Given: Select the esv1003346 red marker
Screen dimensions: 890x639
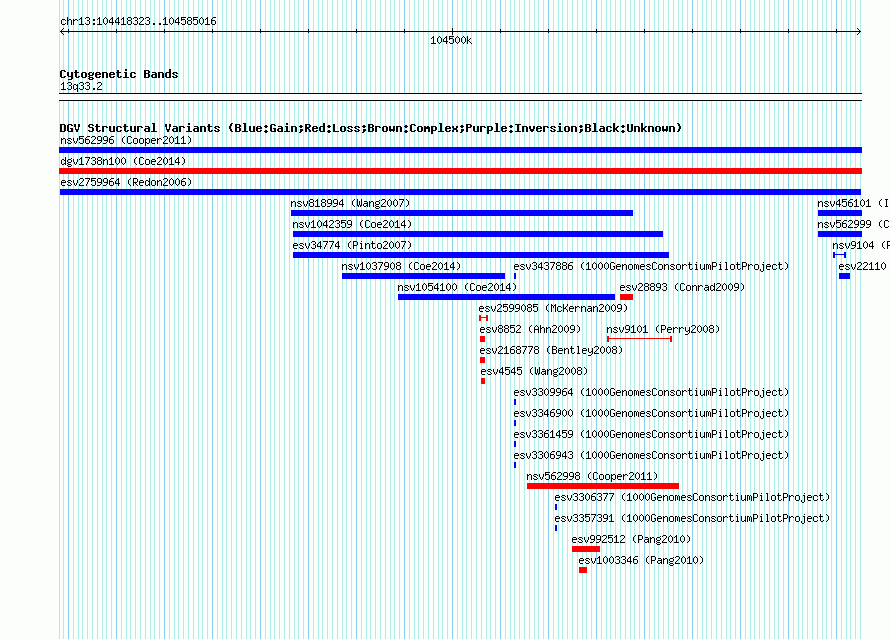Looking at the screenshot, I should coord(583,570).
